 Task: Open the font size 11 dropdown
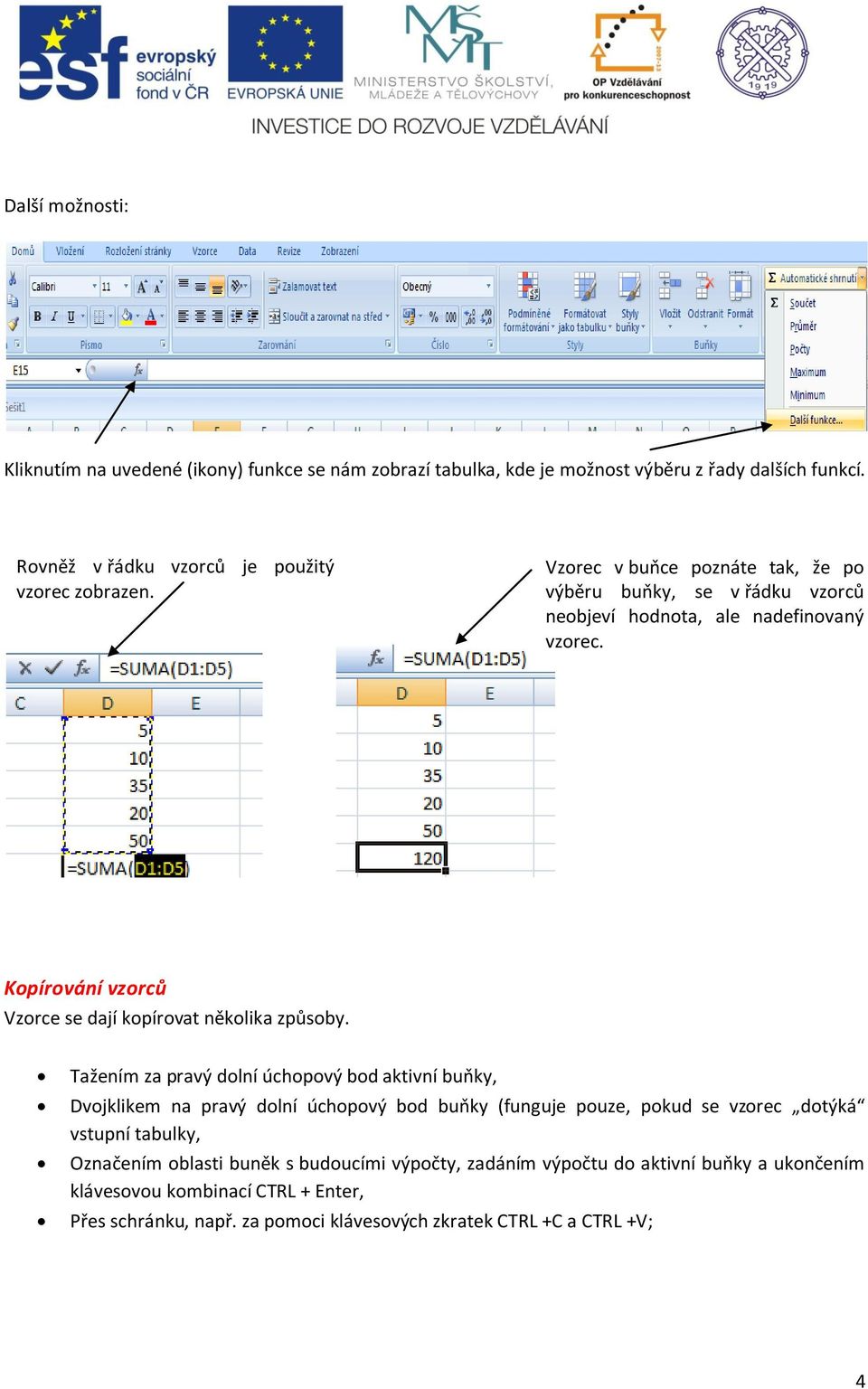click(x=126, y=287)
